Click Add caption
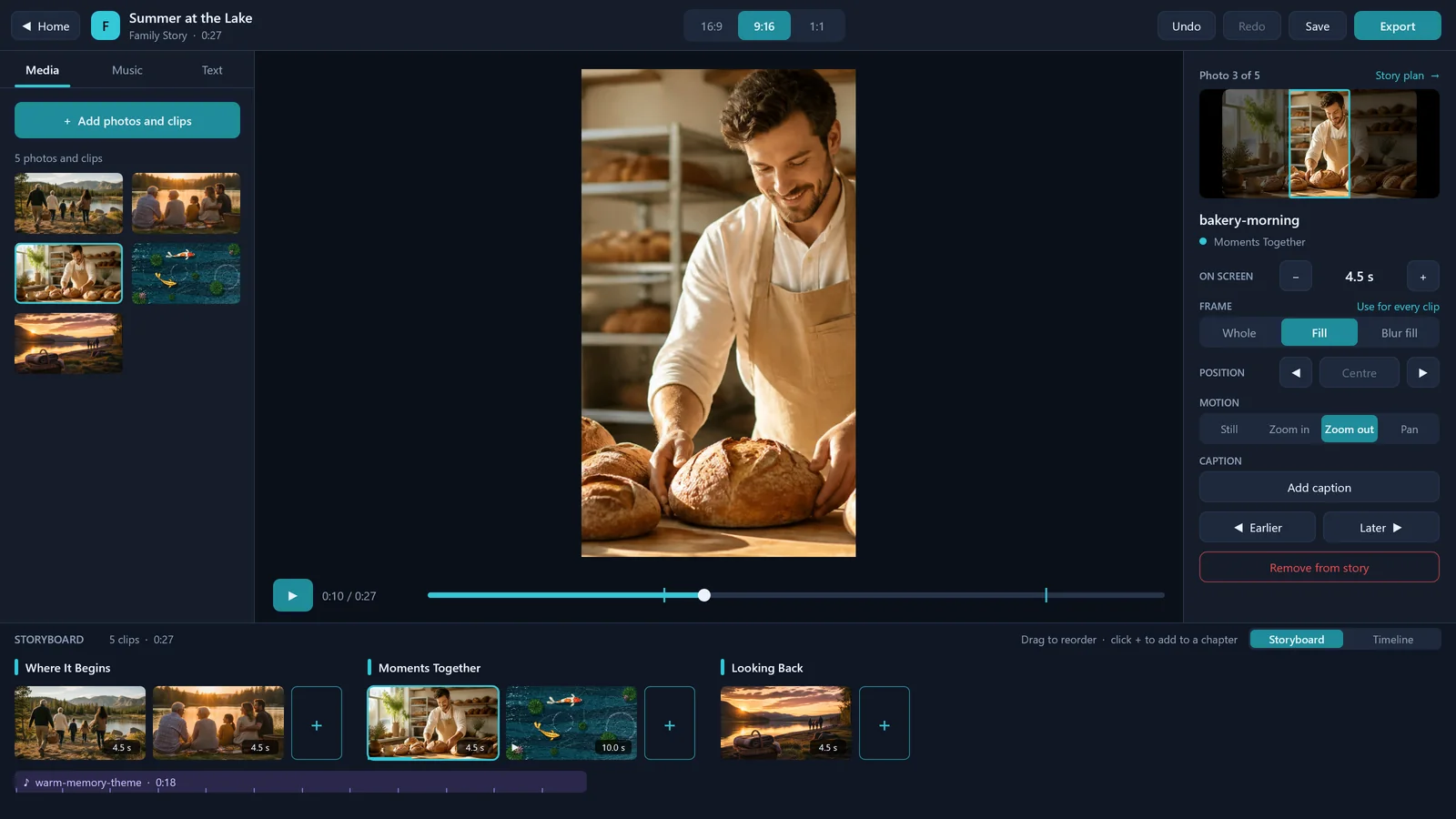 click(x=1319, y=488)
